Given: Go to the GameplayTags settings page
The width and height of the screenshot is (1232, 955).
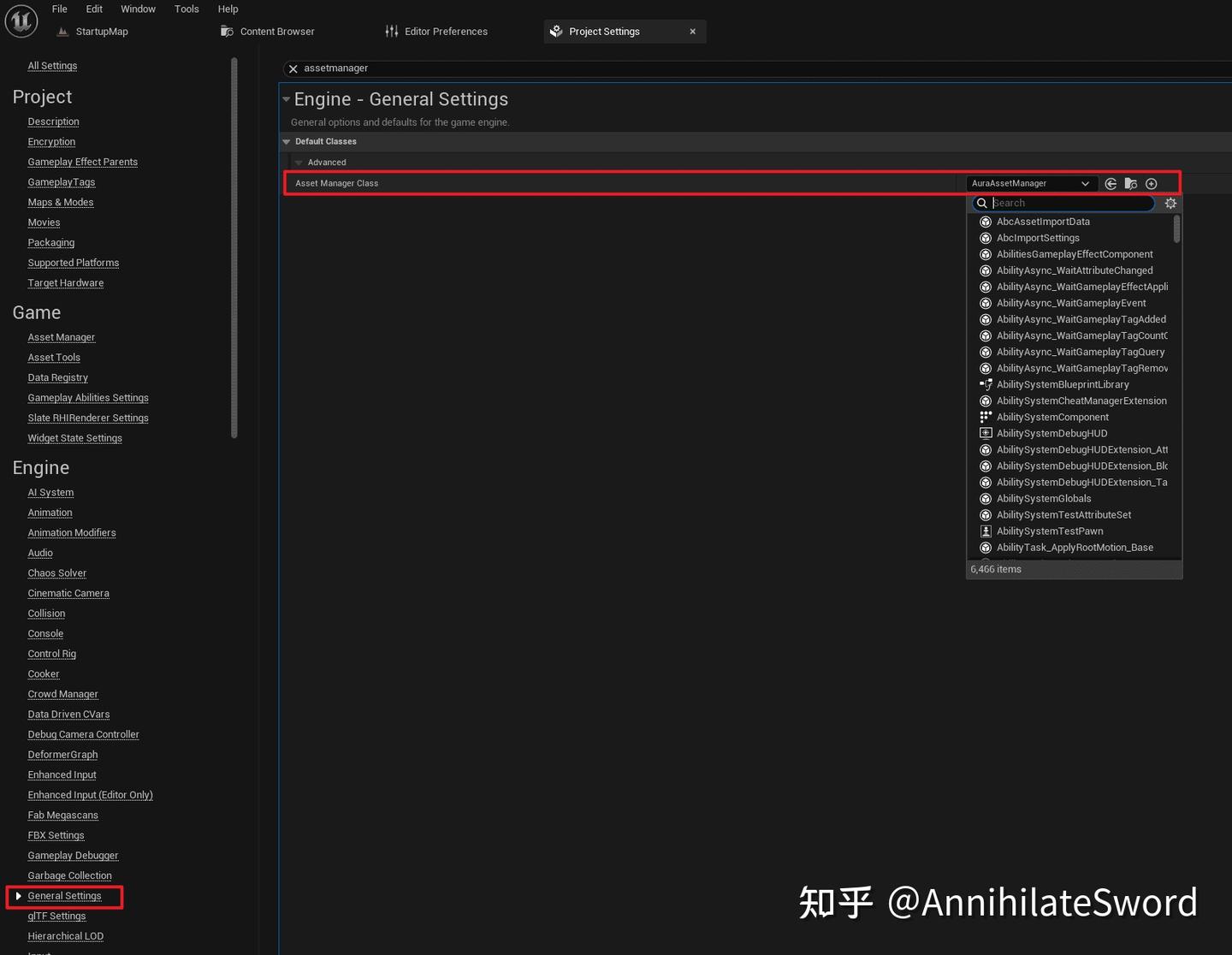Looking at the screenshot, I should [62, 182].
